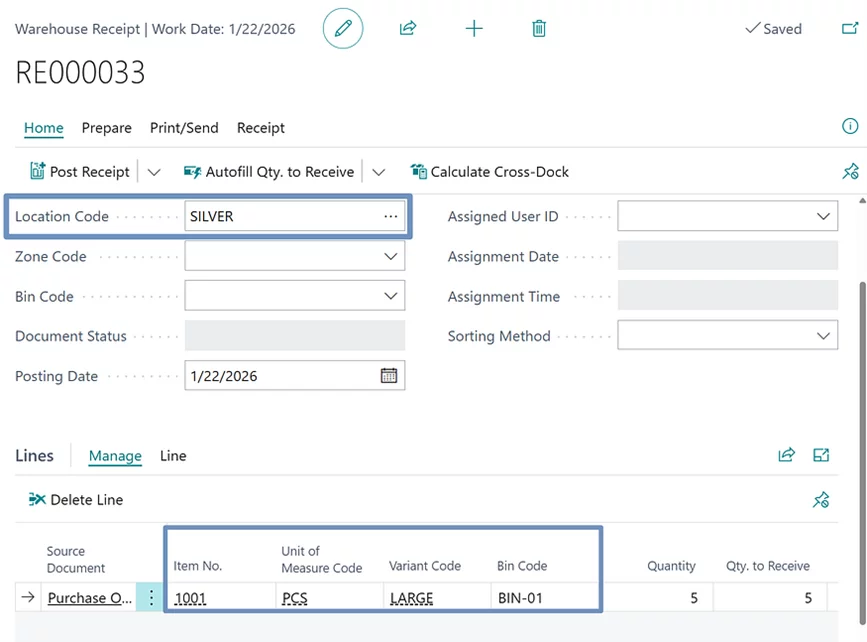Screen dimensions: 867x642
Task: Click the Location Code lookup ellipsis
Action: pyautogui.click(x=390, y=217)
